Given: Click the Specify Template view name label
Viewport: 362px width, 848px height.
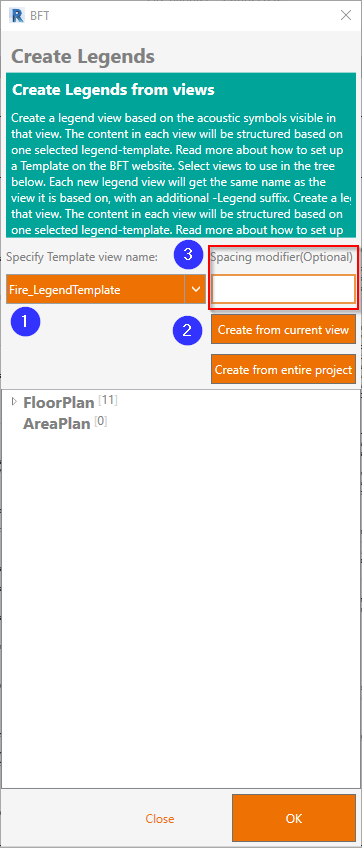Looking at the screenshot, I should 82,257.
